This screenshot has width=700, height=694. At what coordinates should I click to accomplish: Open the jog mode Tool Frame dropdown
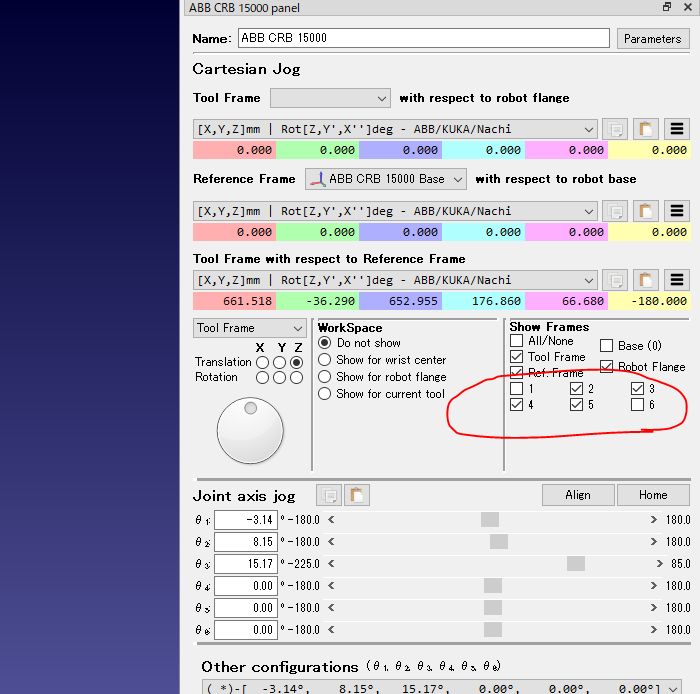pos(250,328)
